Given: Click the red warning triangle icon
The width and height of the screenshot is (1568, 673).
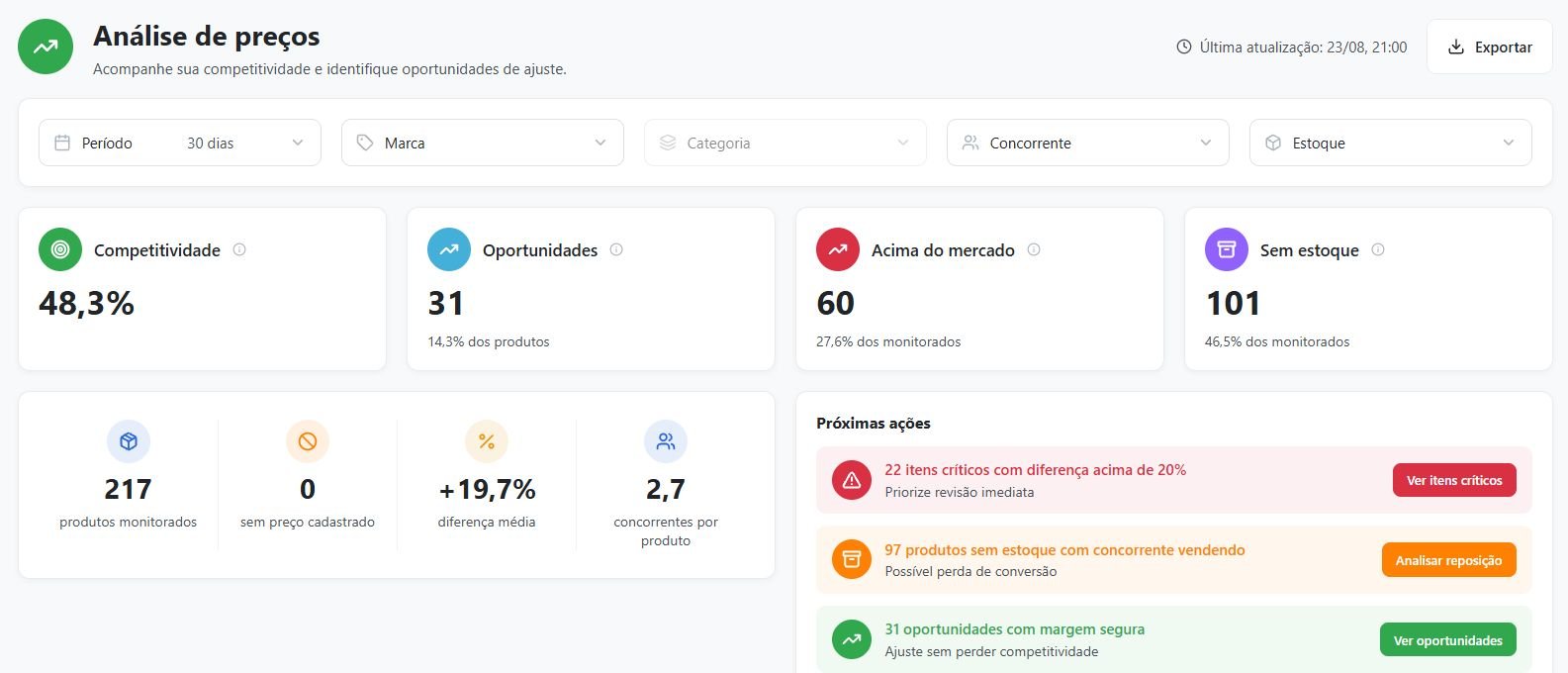Looking at the screenshot, I should [852, 480].
